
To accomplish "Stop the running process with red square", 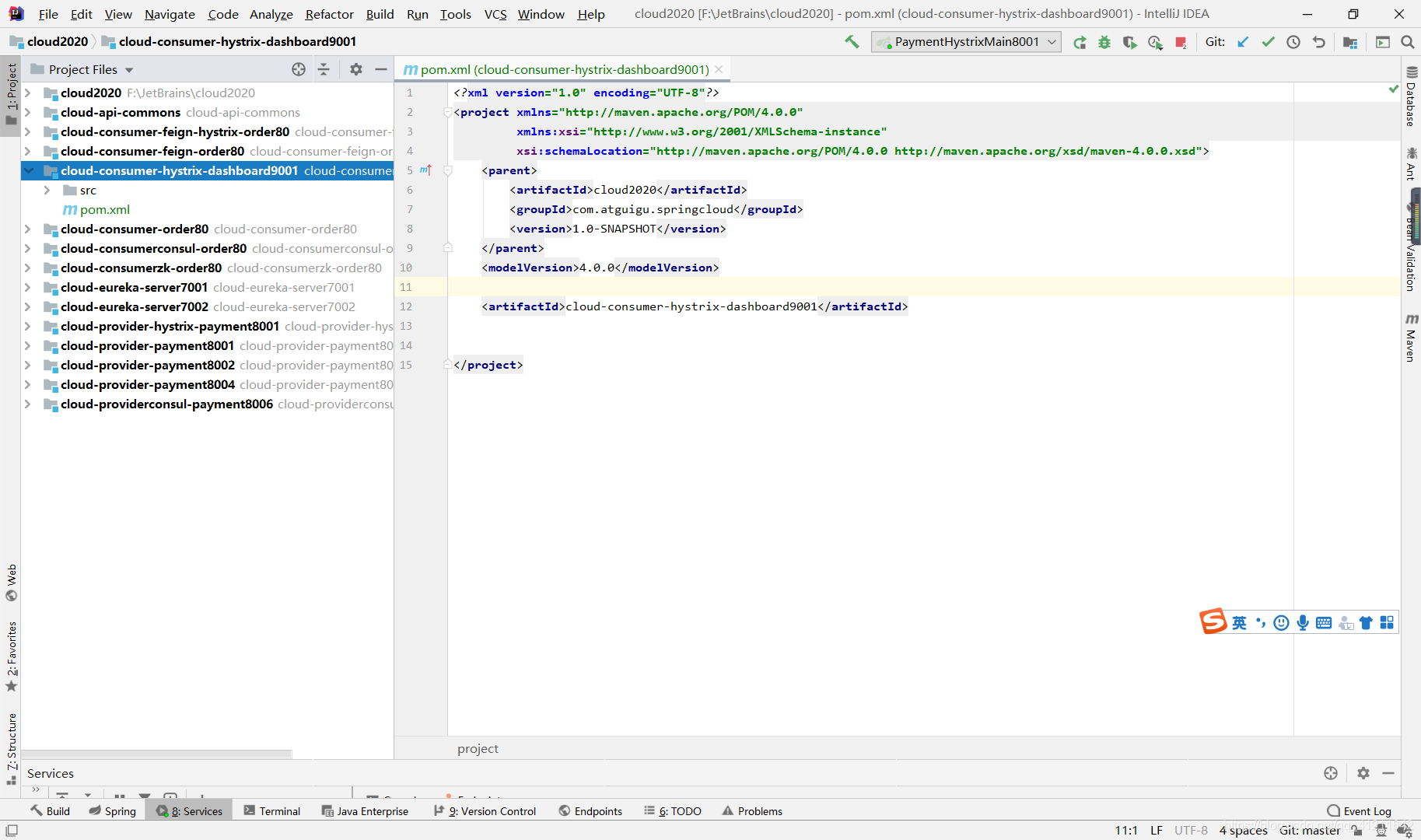I will (x=1181, y=42).
